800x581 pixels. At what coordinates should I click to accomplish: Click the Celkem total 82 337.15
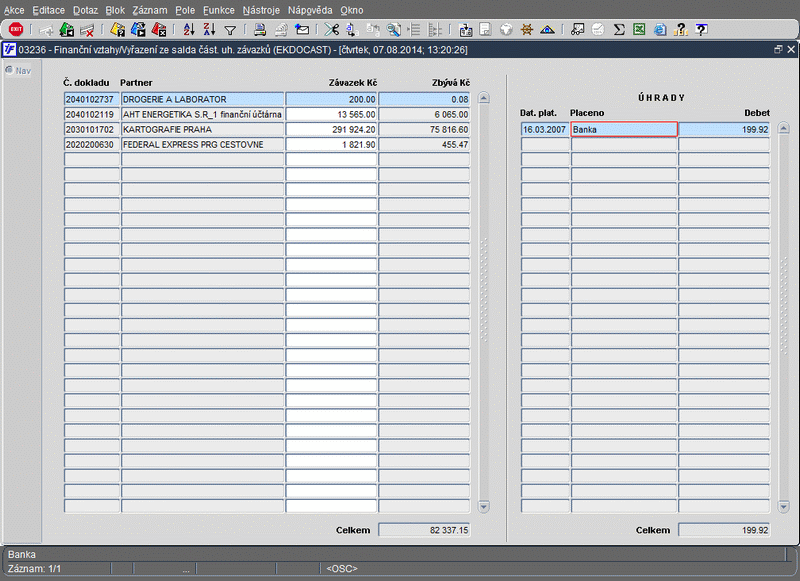click(424, 530)
